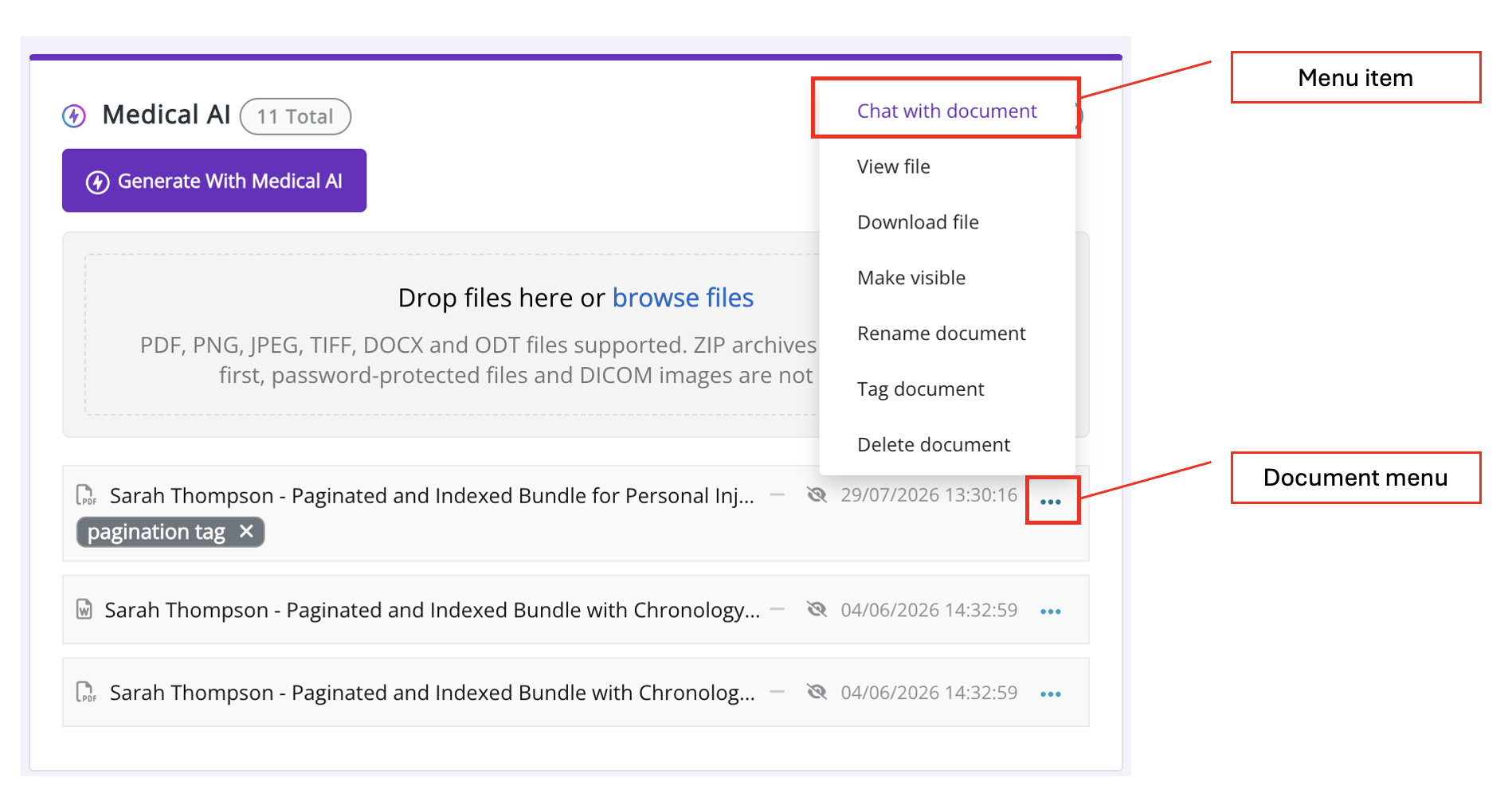Click the lightning icon inside Generate button

coord(98,182)
